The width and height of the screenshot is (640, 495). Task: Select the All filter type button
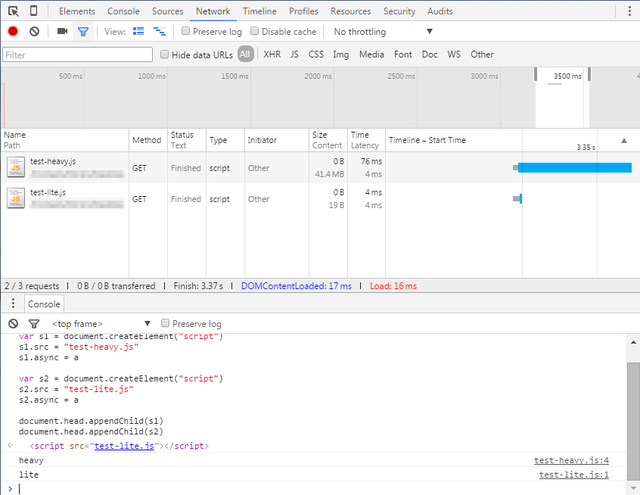(x=245, y=54)
